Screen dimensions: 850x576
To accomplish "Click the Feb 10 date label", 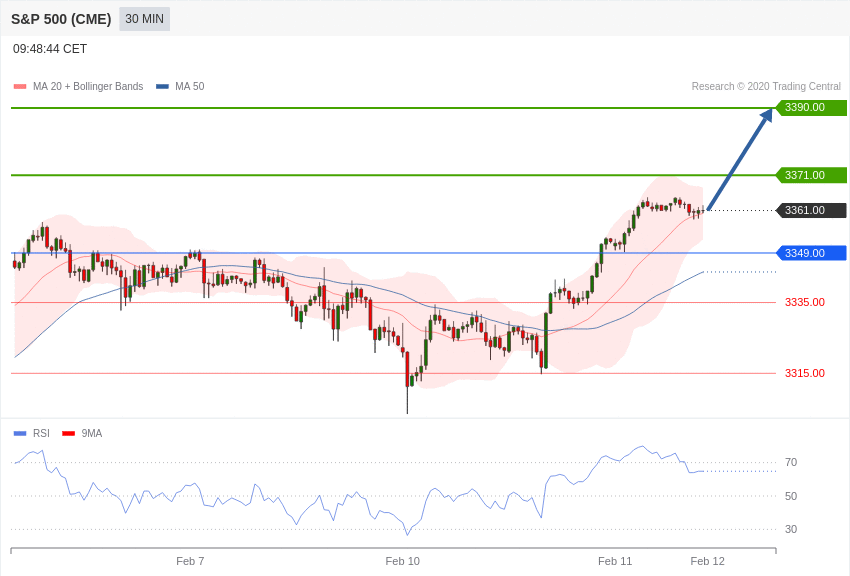I will click(x=403, y=561).
